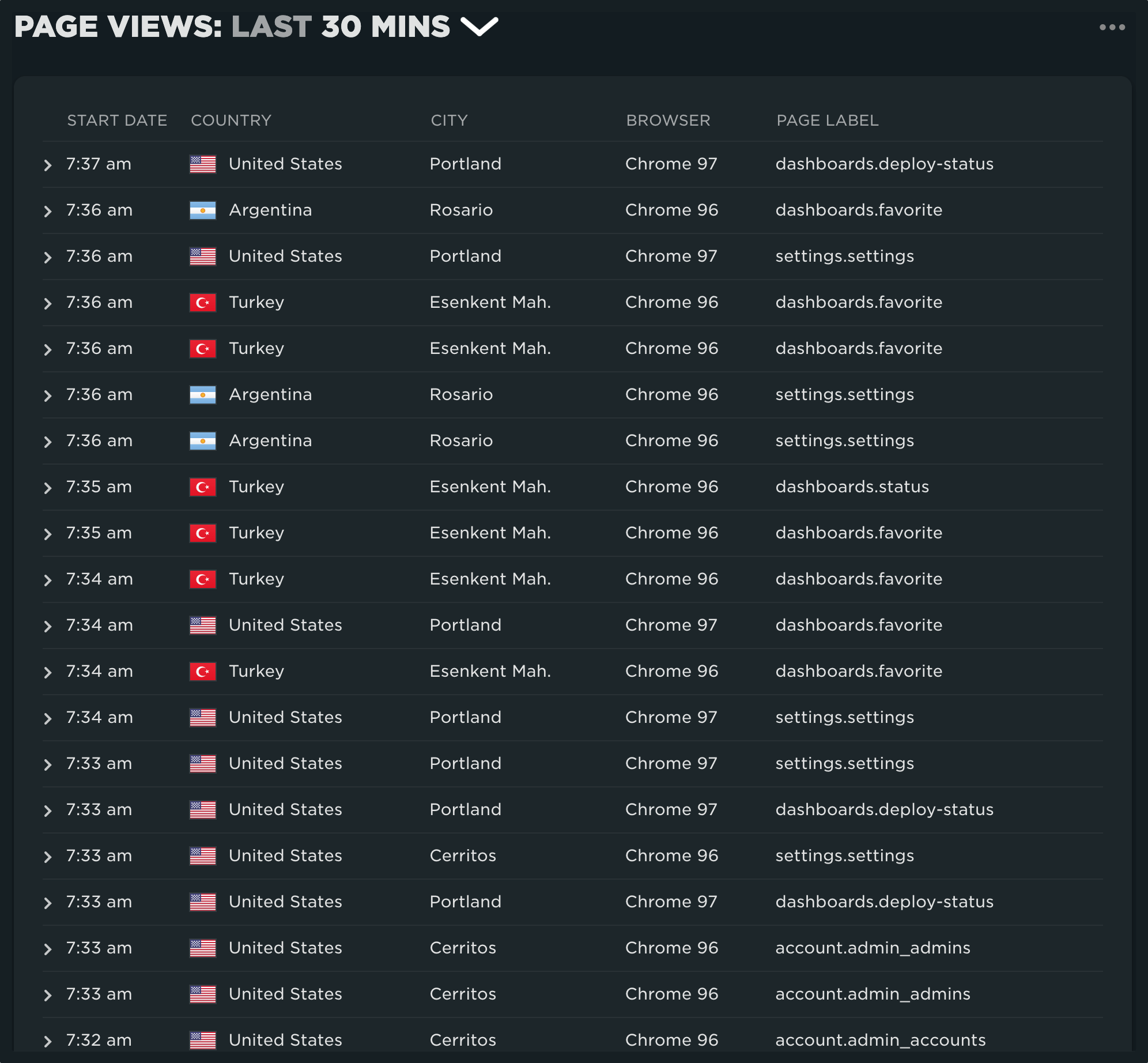This screenshot has height=1063, width=1148.
Task: Click the Esenkent Mah. city cell at 7:36 am
Action: [x=490, y=302]
